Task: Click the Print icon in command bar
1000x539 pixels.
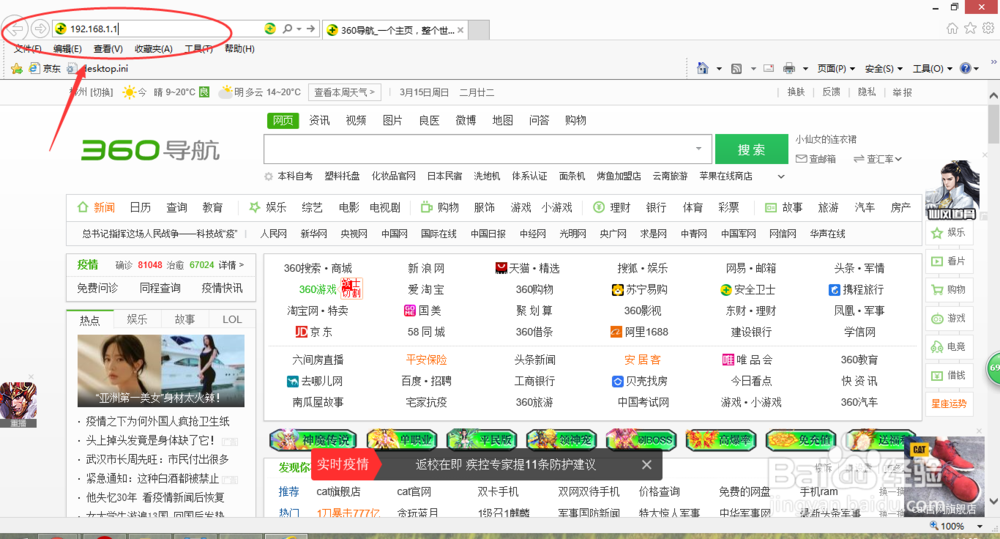Action: click(x=789, y=68)
